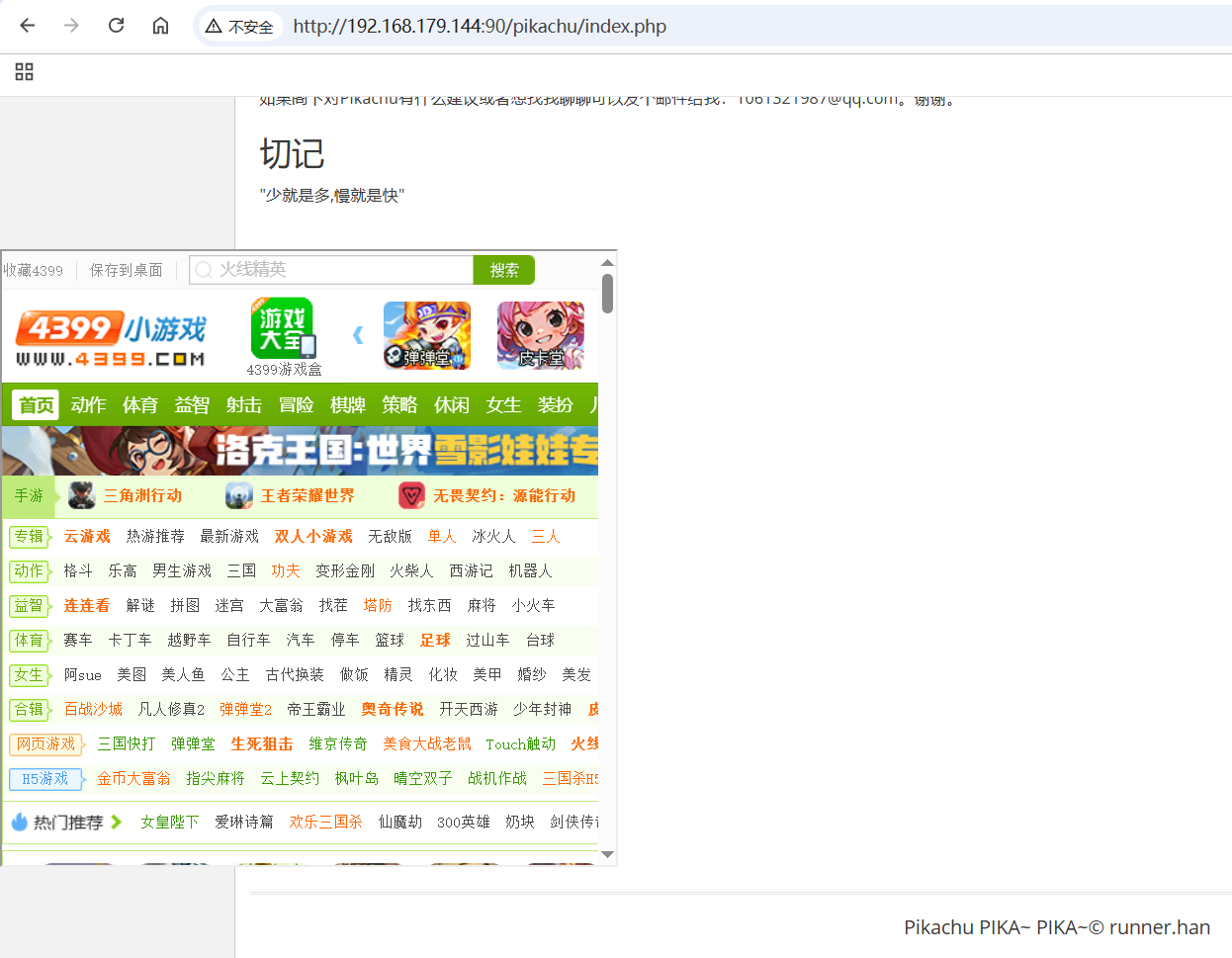Go back with the browser back arrow
The image size is (1232, 958).
28,26
